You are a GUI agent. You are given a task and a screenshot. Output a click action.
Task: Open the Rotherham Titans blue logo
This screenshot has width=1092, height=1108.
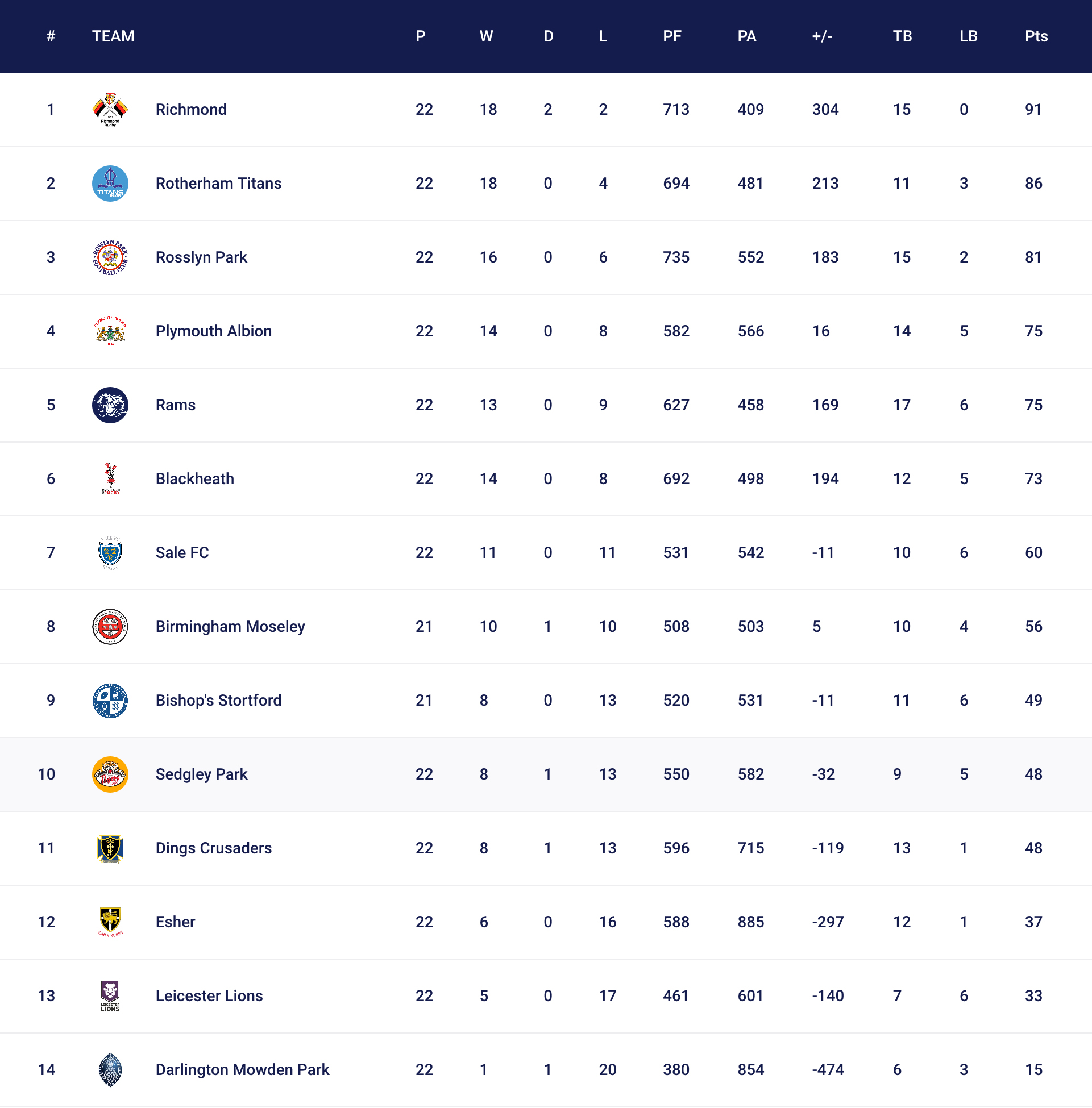click(110, 184)
